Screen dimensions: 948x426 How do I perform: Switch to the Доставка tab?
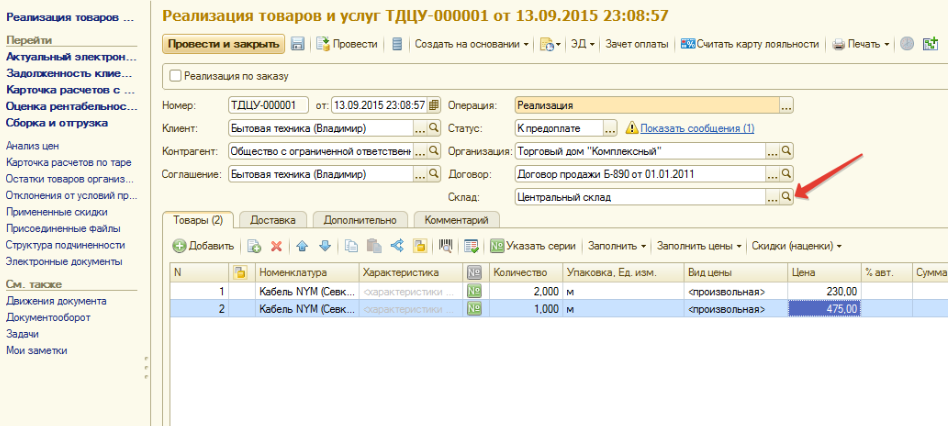point(272,220)
